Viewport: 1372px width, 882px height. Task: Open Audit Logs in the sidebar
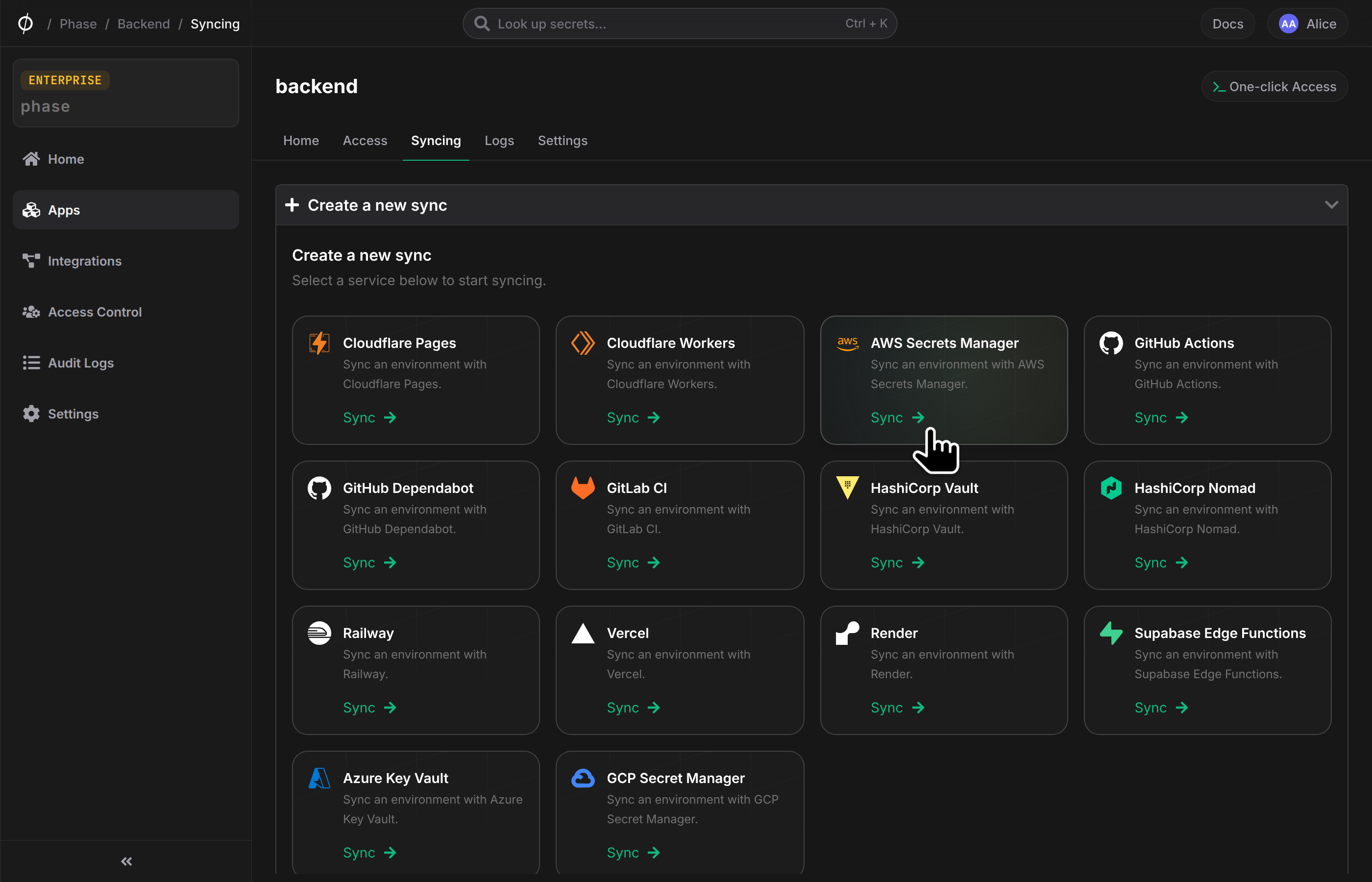point(125,363)
